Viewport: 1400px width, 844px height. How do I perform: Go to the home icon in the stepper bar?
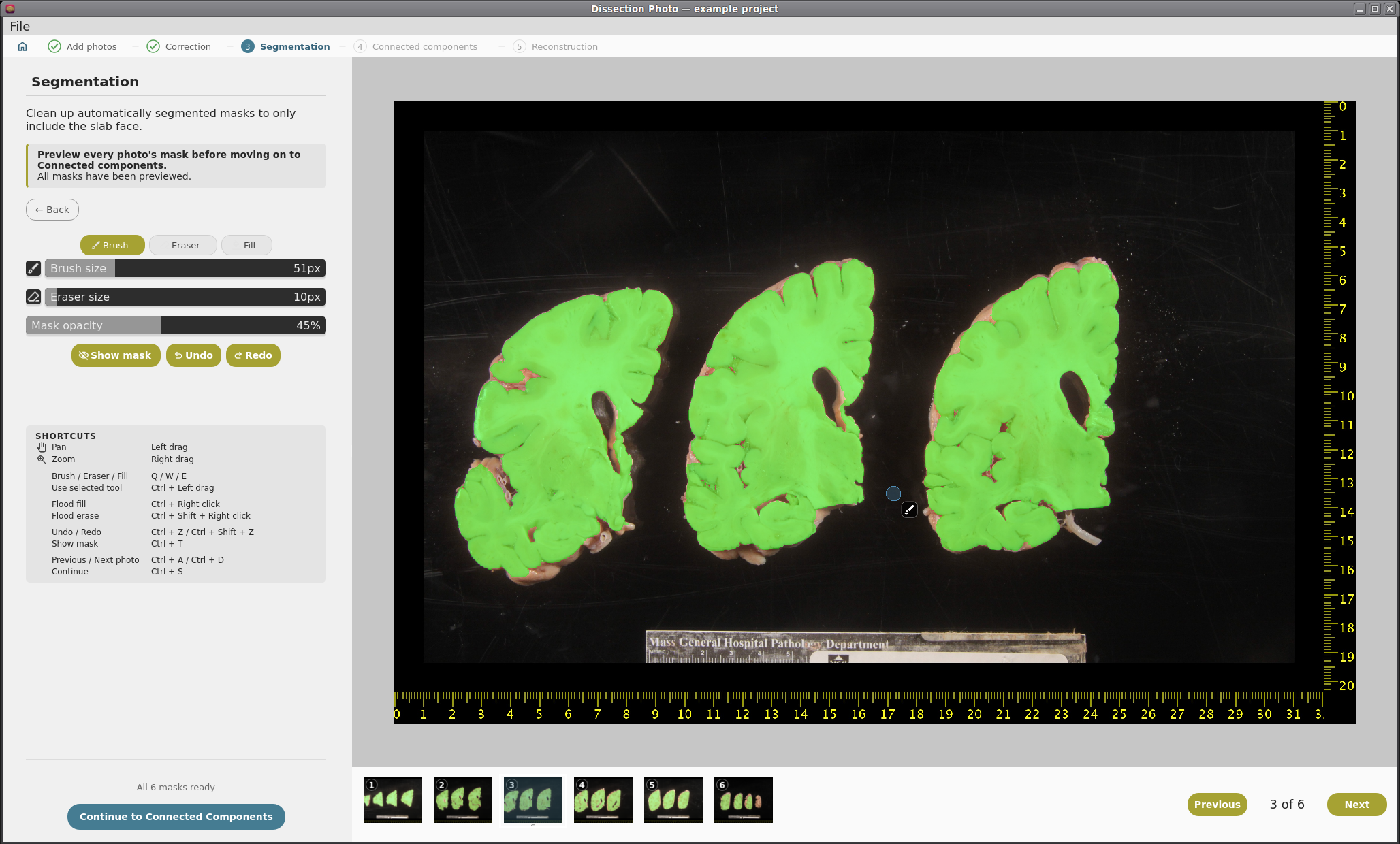pos(22,46)
